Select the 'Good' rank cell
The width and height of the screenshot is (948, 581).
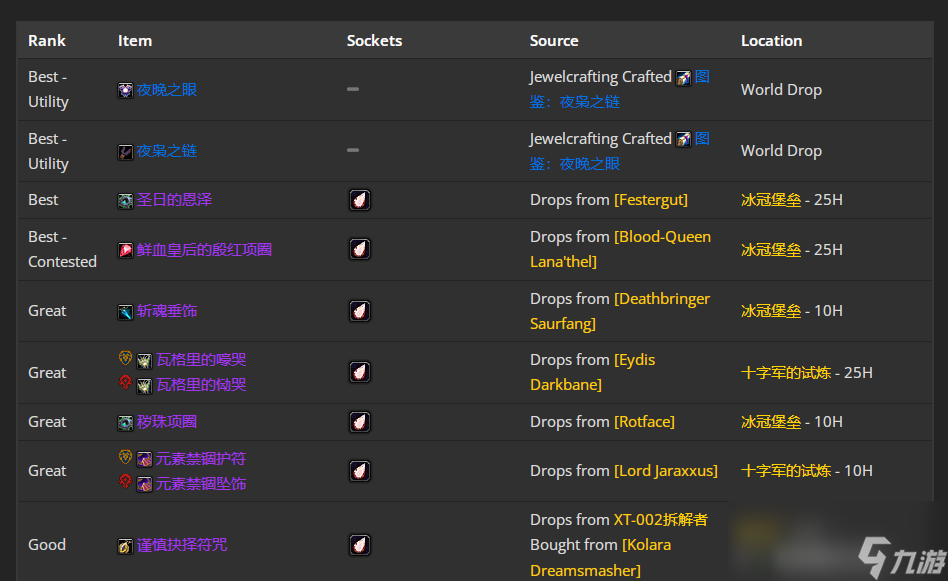(x=47, y=545)
